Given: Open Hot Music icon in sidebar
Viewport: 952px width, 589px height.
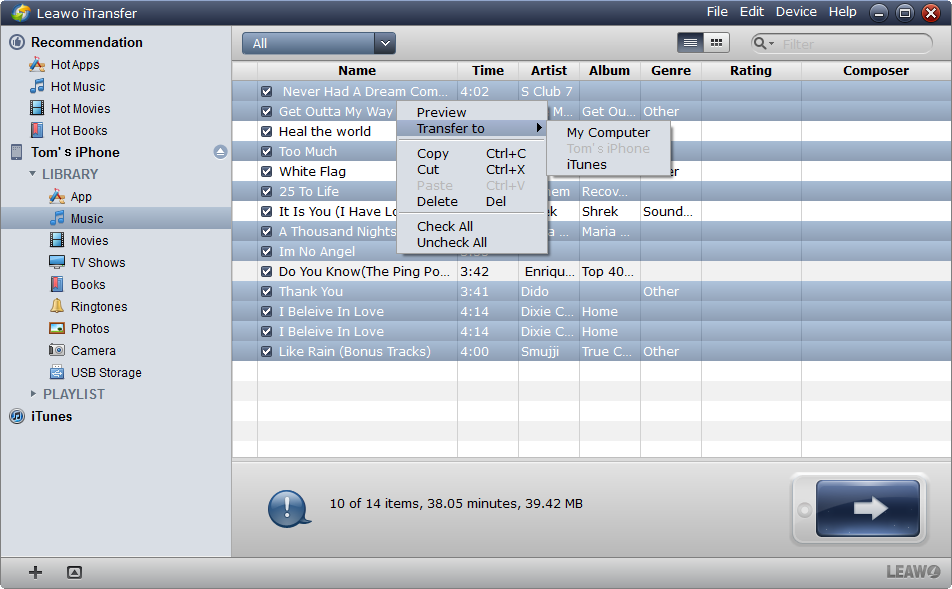Looking at the screenshot, I should pyautogui.click(x=37, y=86).
